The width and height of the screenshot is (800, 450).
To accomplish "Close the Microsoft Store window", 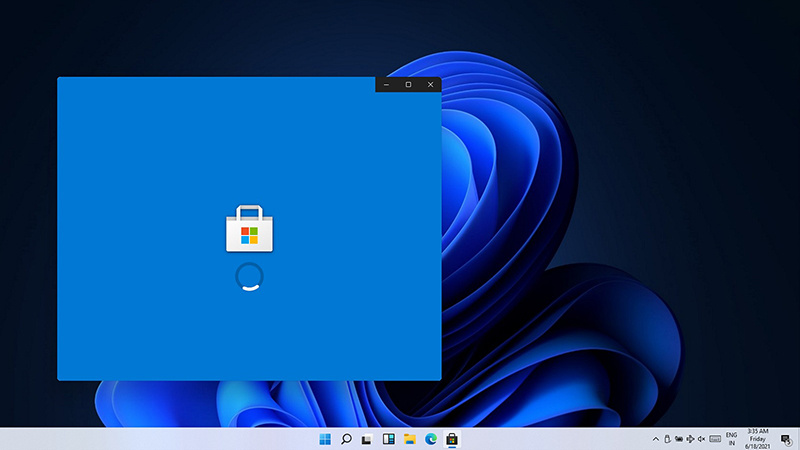I will tap(431, 85).
